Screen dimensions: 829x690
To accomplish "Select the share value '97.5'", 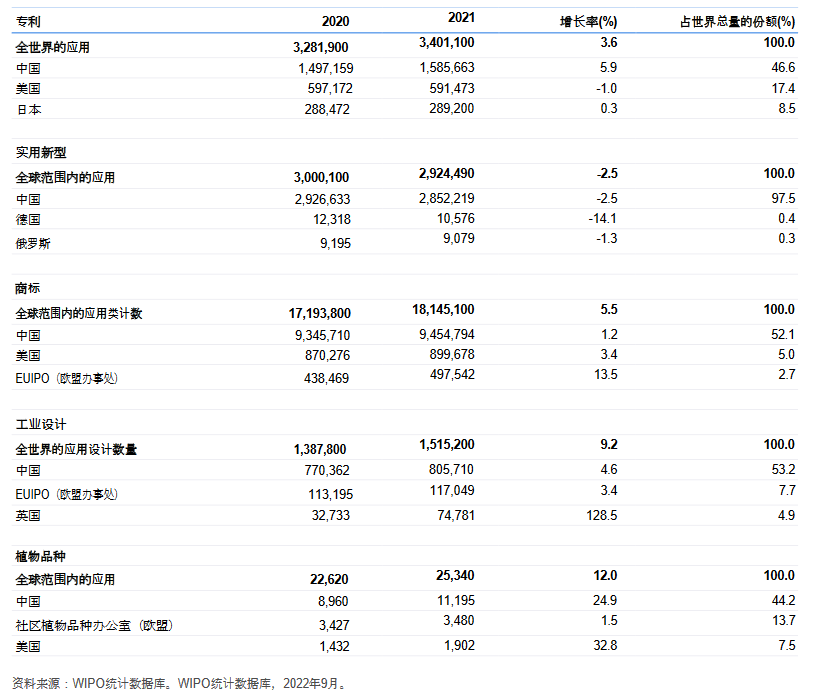I will point(784,198).
